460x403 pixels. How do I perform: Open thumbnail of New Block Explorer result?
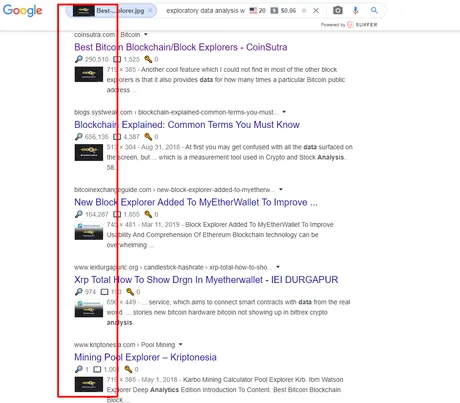pyautogui.click(x=89, y=231)
